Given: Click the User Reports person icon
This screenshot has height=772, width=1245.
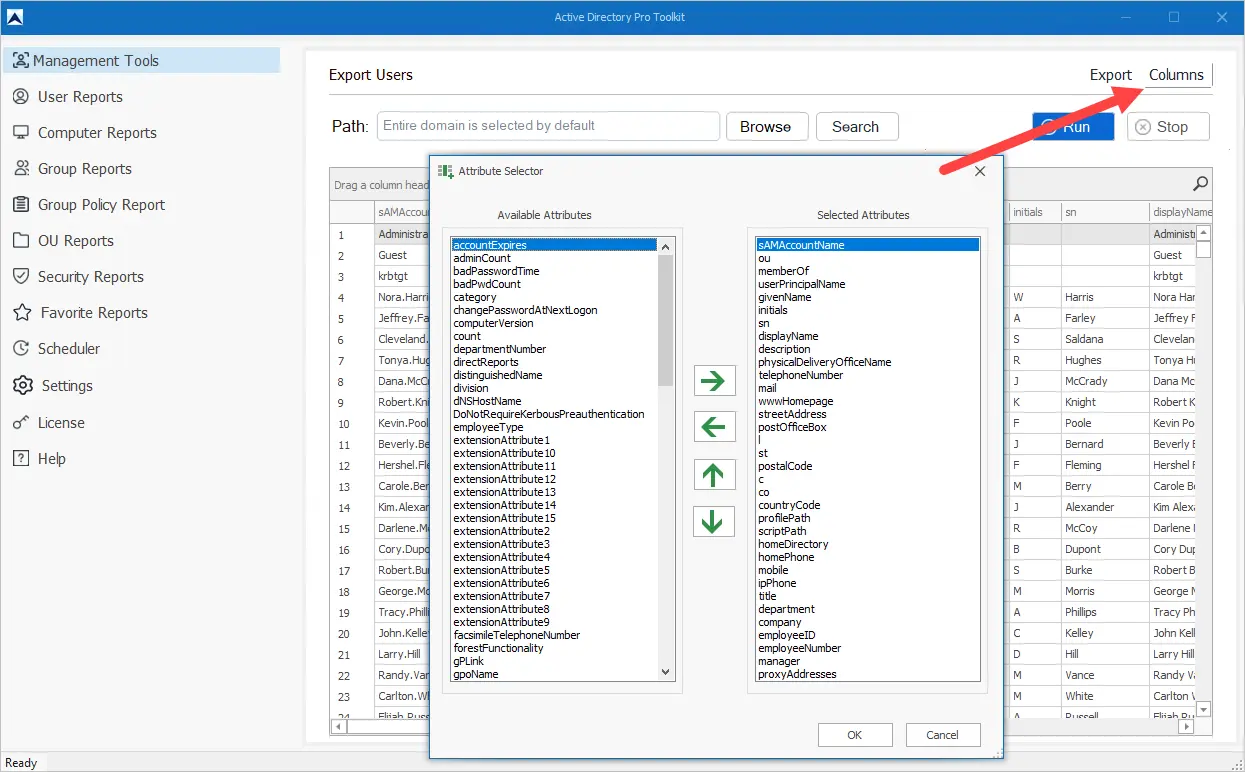Looking at the screenshot, I should pos(20,97).
